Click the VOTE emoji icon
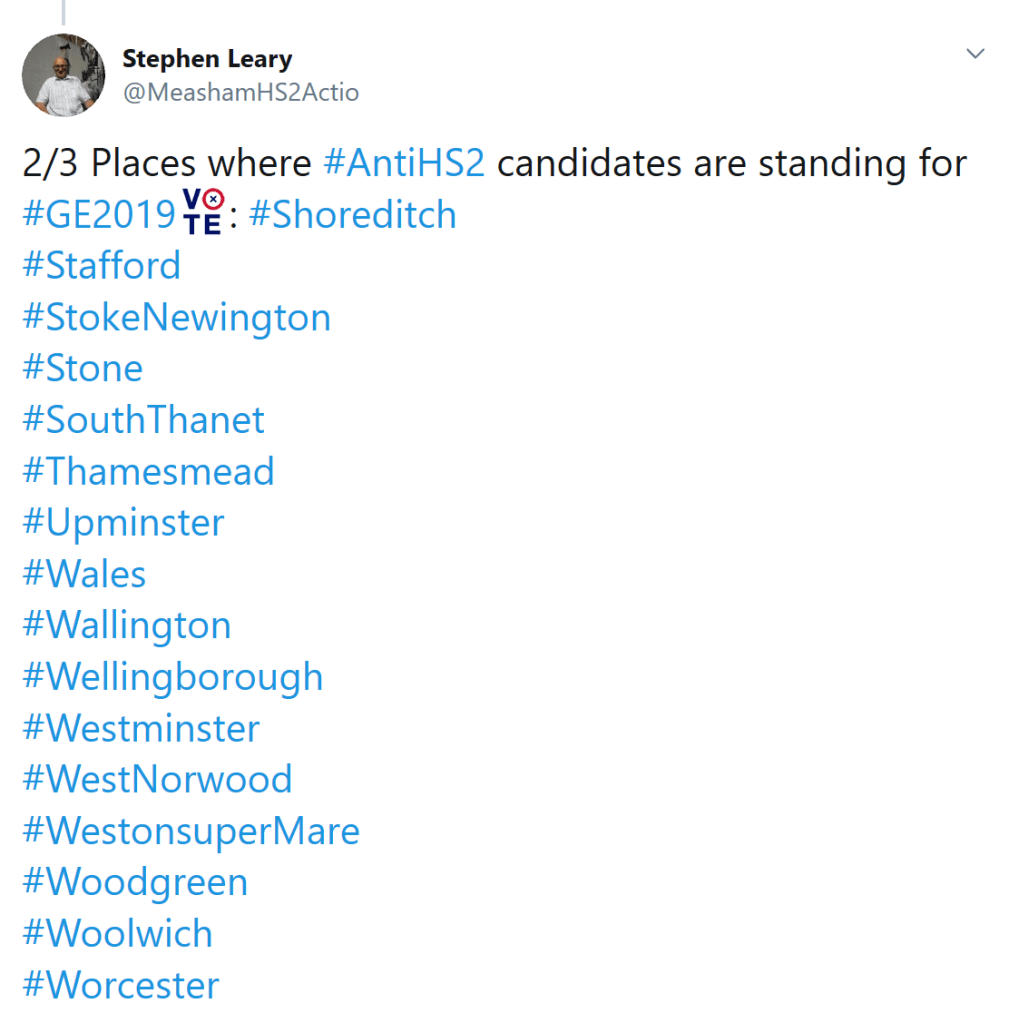1009x1023 pixels. point(204,215)
